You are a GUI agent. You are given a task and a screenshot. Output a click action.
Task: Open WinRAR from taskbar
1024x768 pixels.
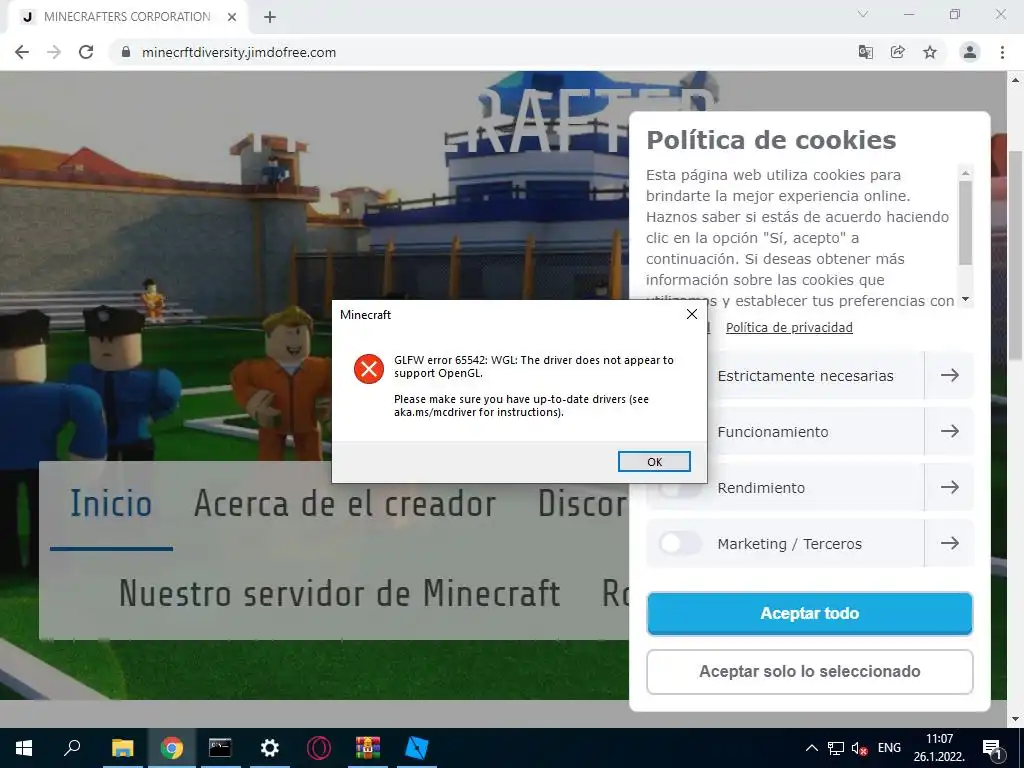(368, 748)
